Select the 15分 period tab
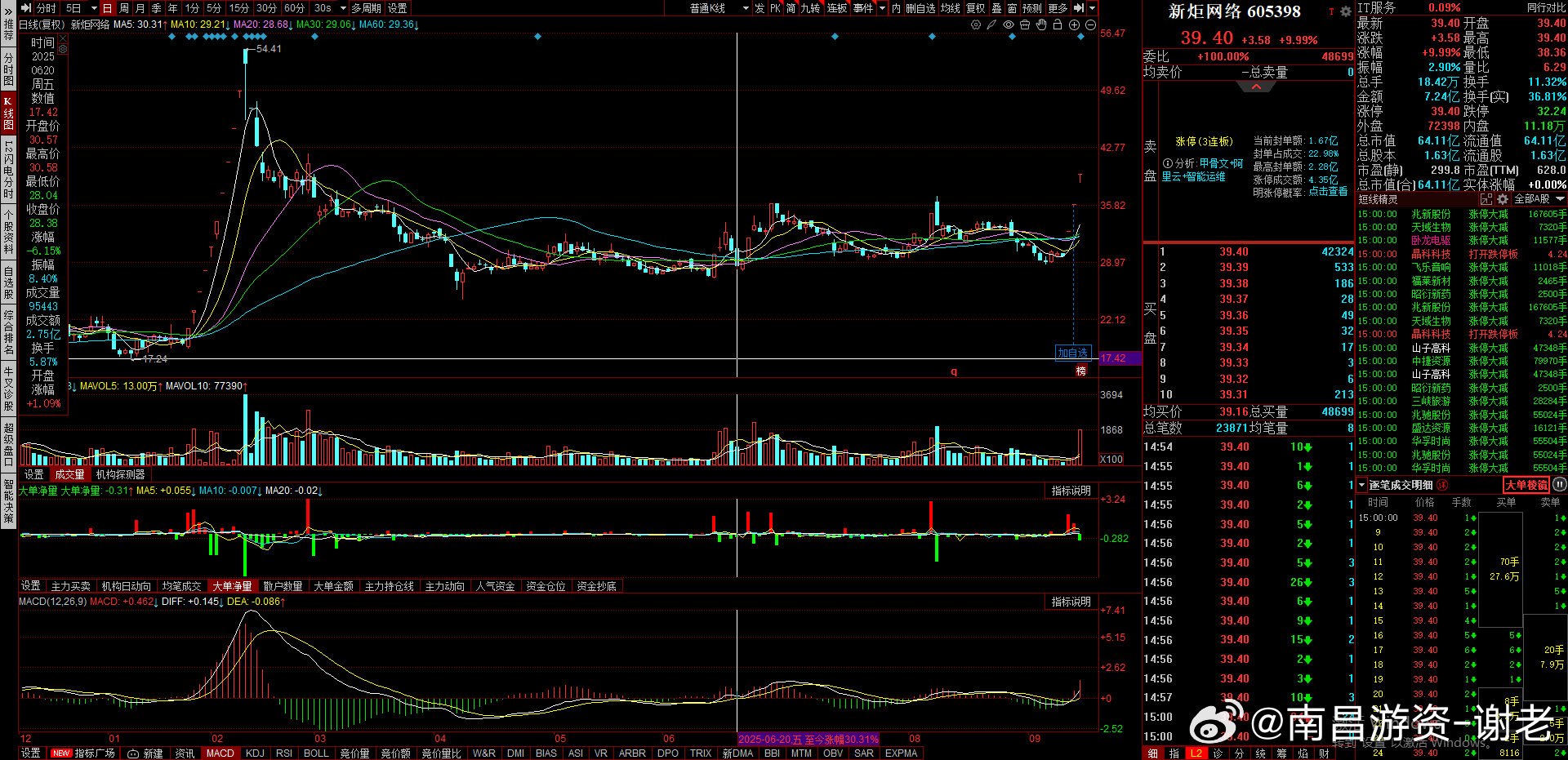This screenshot has height=760, width=1568. coord(238,8)
